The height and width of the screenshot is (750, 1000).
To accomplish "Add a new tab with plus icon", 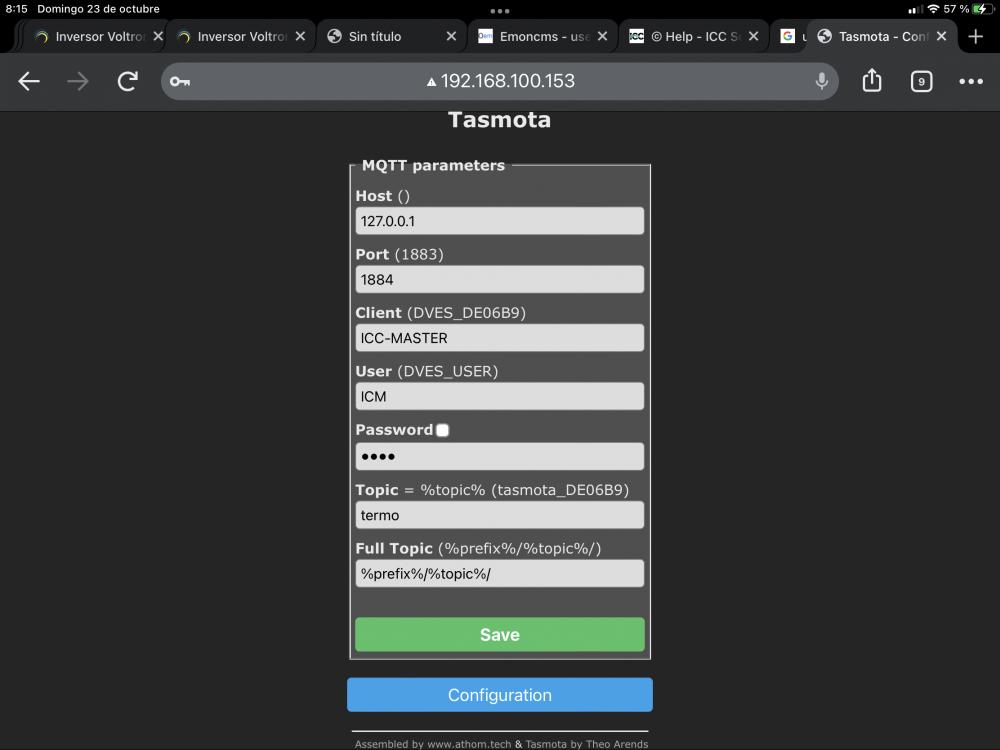I will [x=975, y=36].
